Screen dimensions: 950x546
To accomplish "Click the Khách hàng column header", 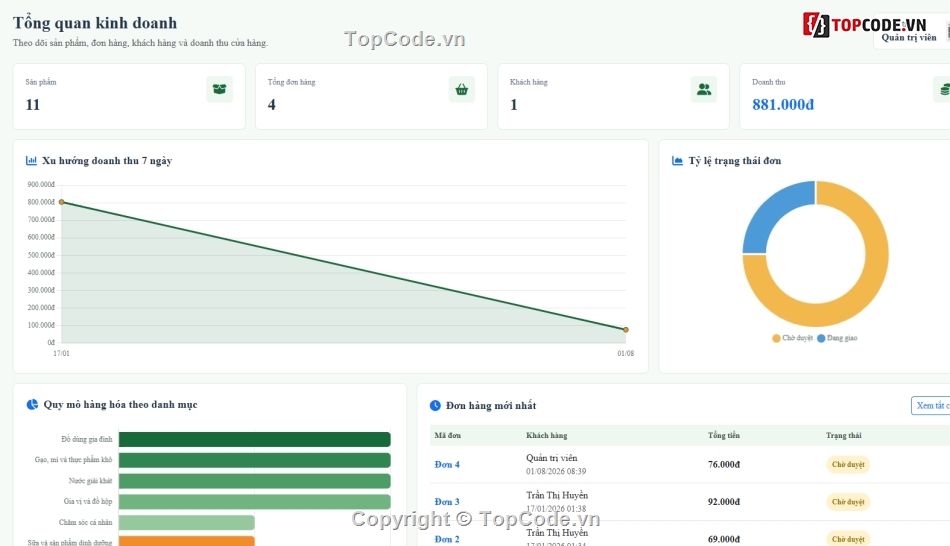I will (x=546, y=436).
